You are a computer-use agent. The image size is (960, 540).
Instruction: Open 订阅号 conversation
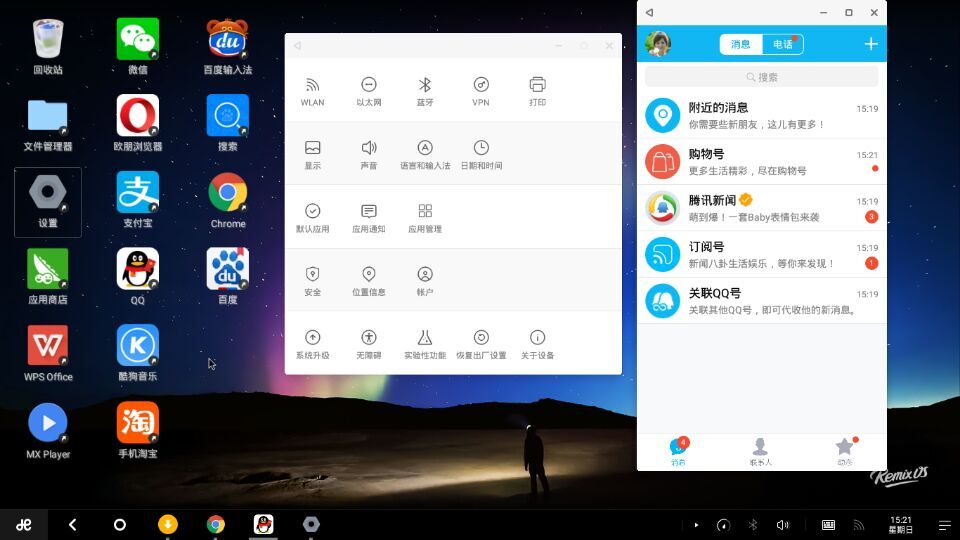pos(762,255)
